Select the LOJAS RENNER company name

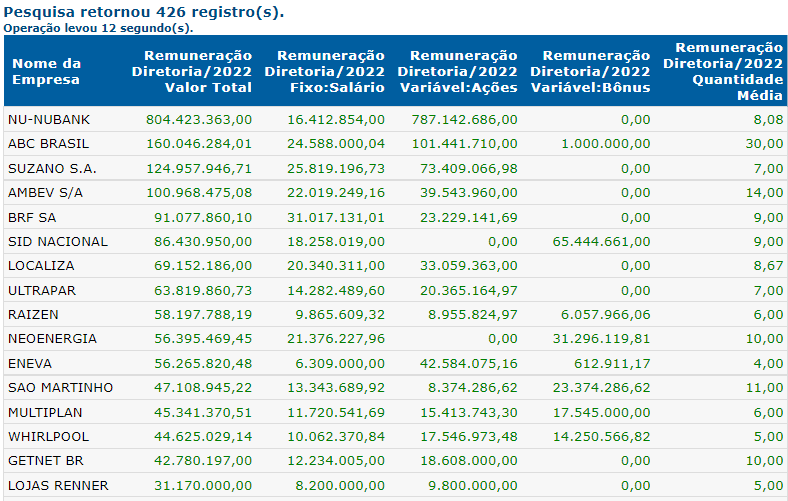(57, 485)
